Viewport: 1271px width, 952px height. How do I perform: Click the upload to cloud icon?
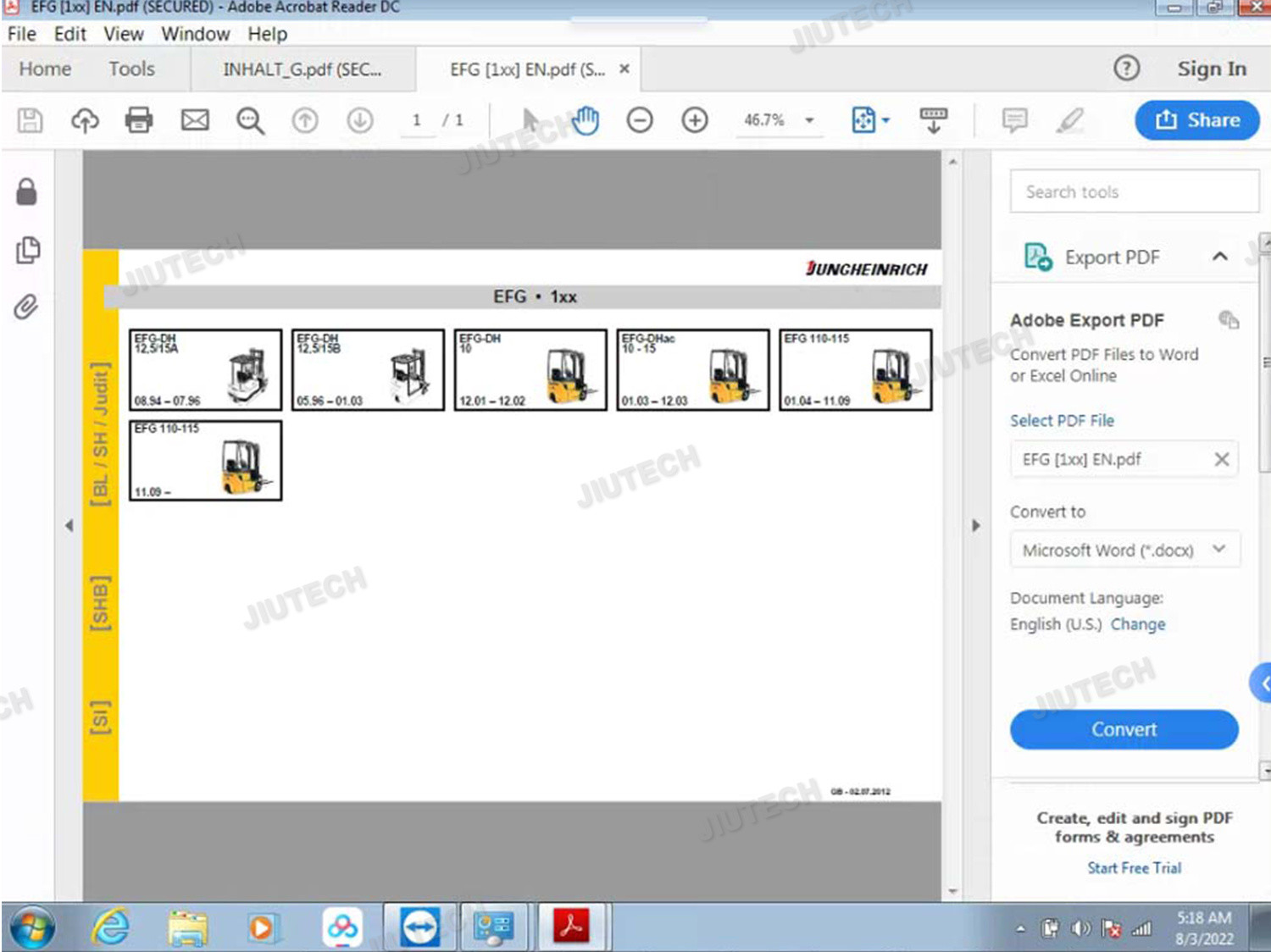(x=85, y=120)
